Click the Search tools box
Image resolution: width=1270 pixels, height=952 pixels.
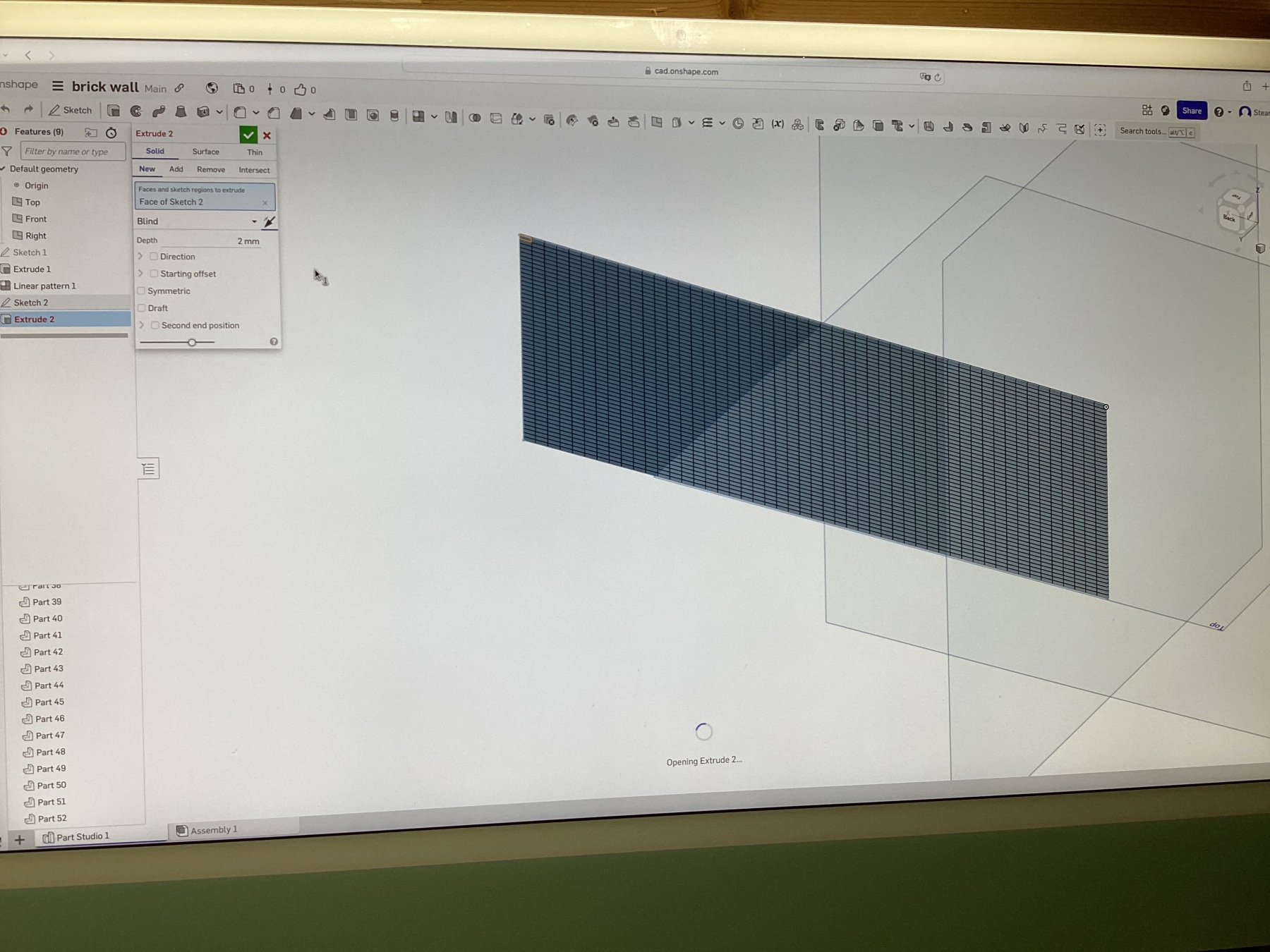tap(1156, 131)
